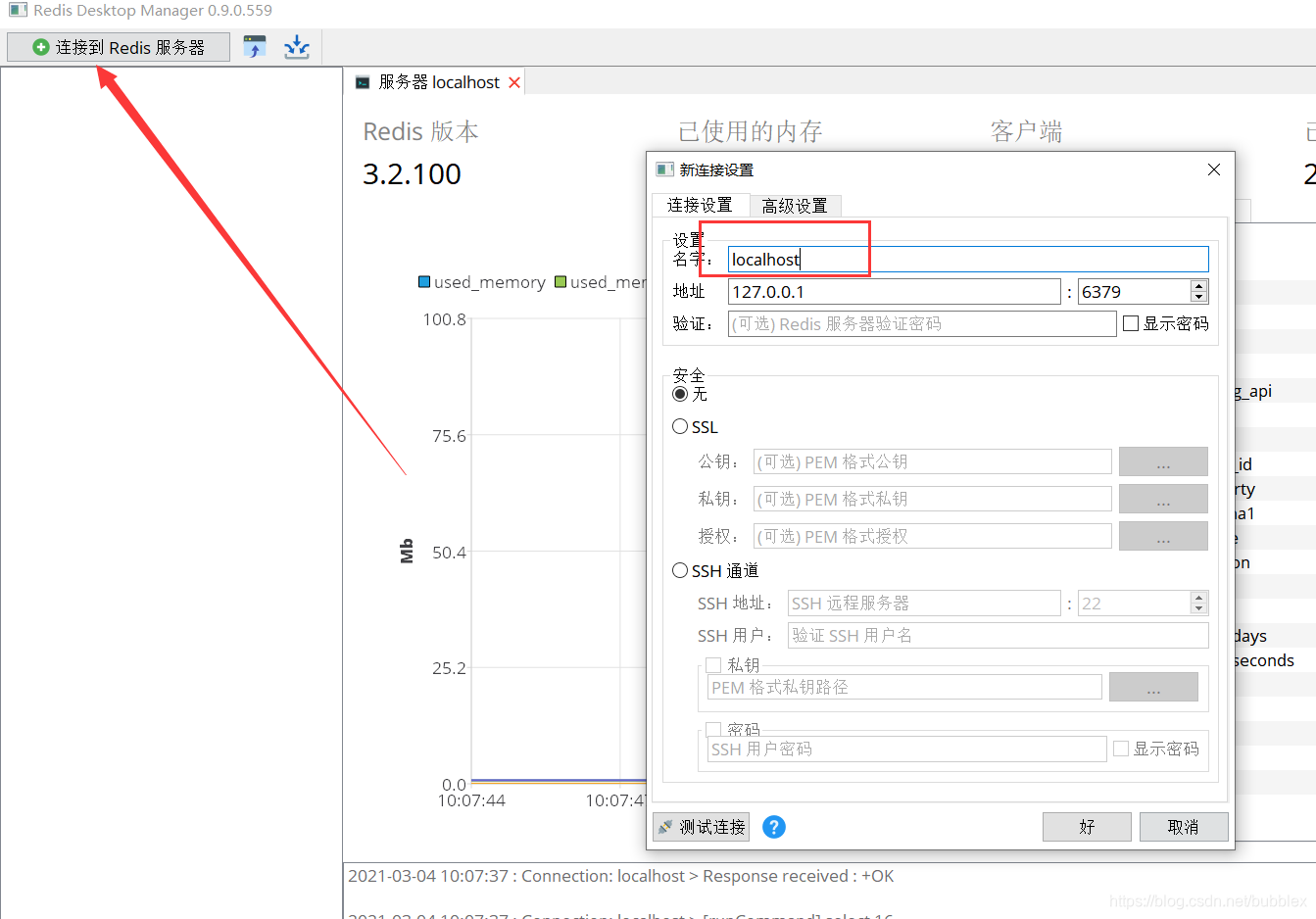Viewport: 1316px width, 919px height.
Task: Increase SSH port 22 with up arrow
Action: [1199, 598]
